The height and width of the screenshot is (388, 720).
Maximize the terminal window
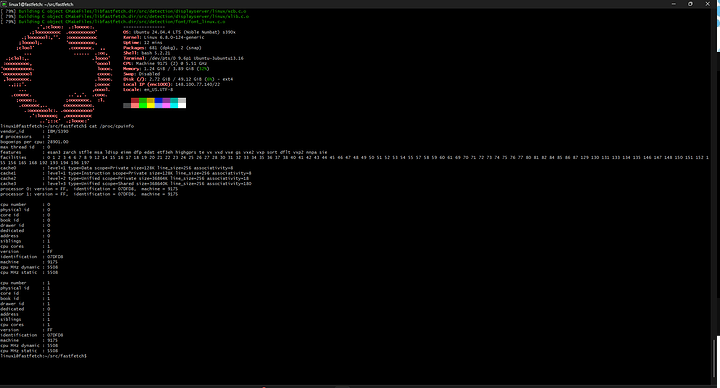click(x=690, y=4)
